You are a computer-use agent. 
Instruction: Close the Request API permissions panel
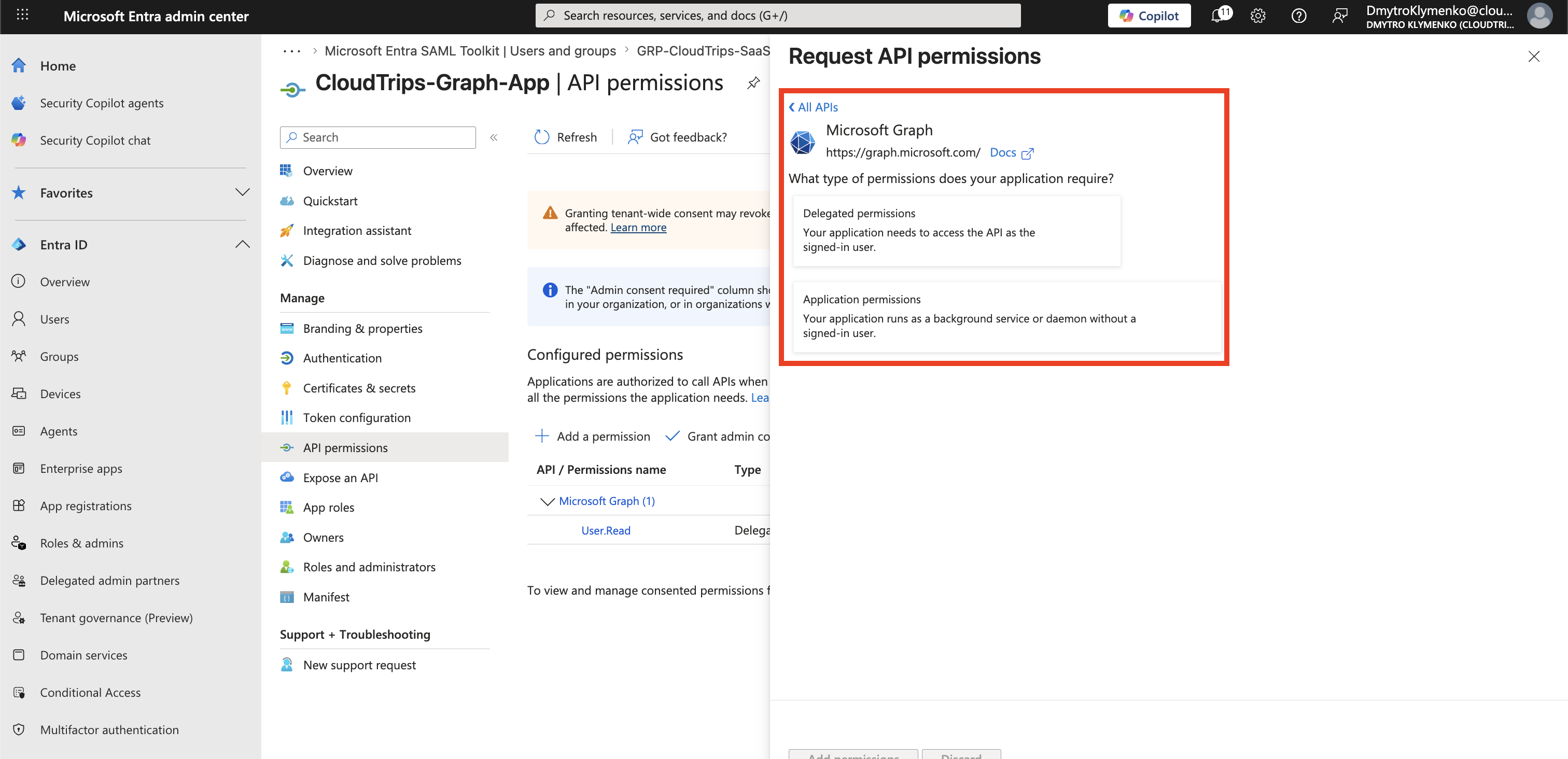[x=1533, y=57]
